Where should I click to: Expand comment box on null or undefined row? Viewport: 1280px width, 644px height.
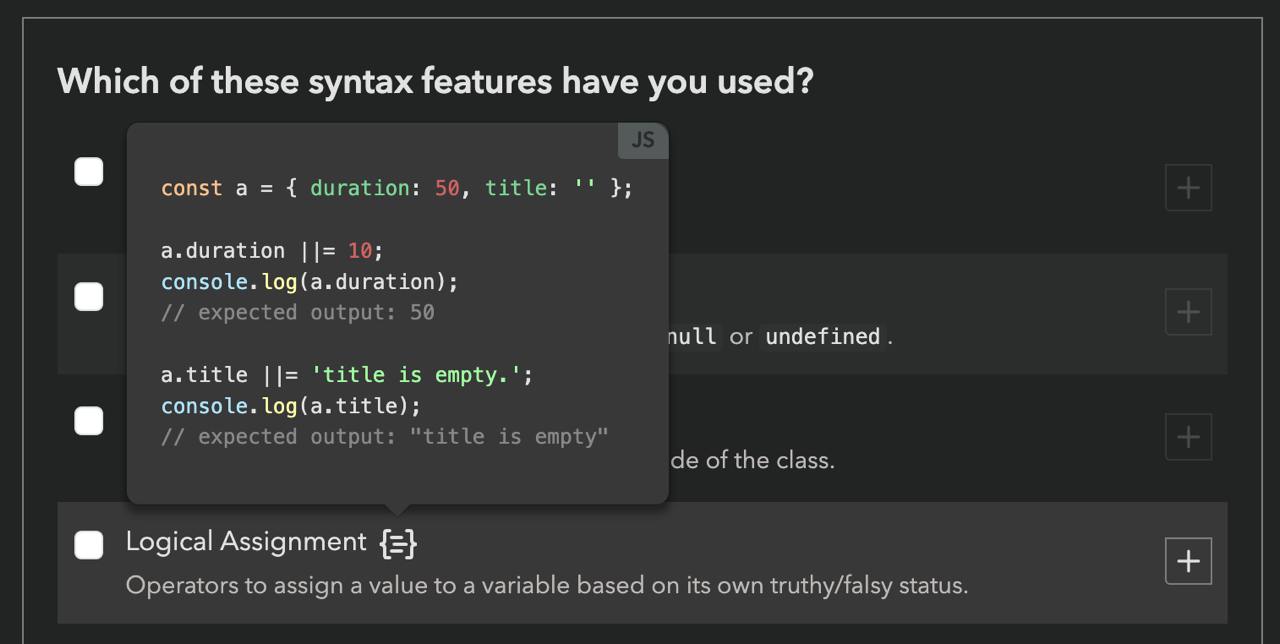pyautogui.click(x=1188, y=312)
